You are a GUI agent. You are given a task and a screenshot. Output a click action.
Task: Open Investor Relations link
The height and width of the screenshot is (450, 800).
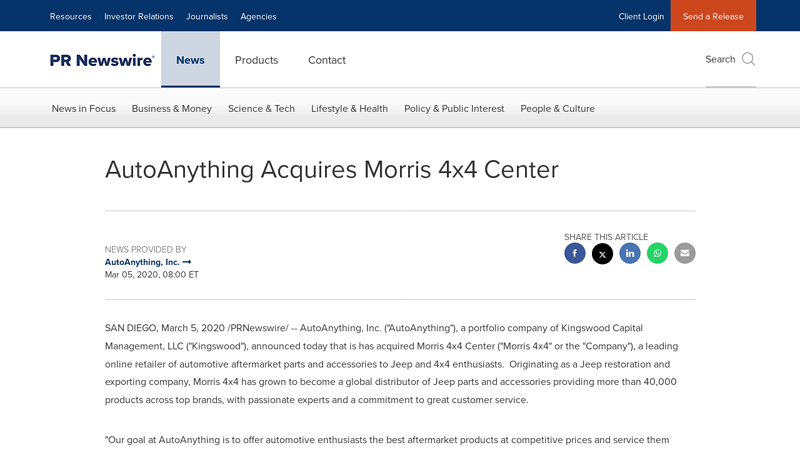139,16
